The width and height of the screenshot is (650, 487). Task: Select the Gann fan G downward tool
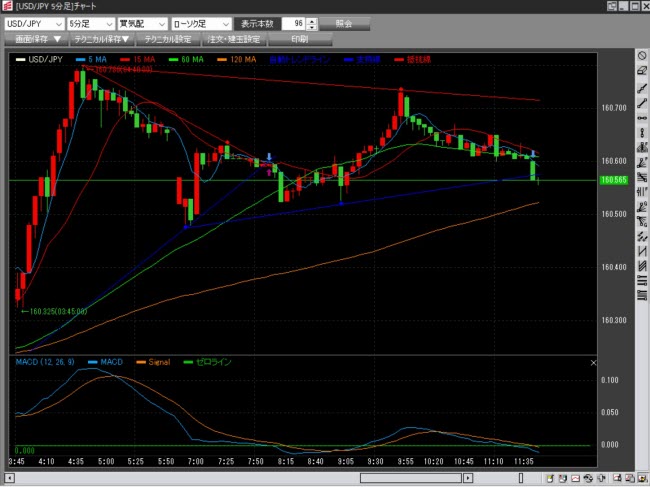click(642, 221)
